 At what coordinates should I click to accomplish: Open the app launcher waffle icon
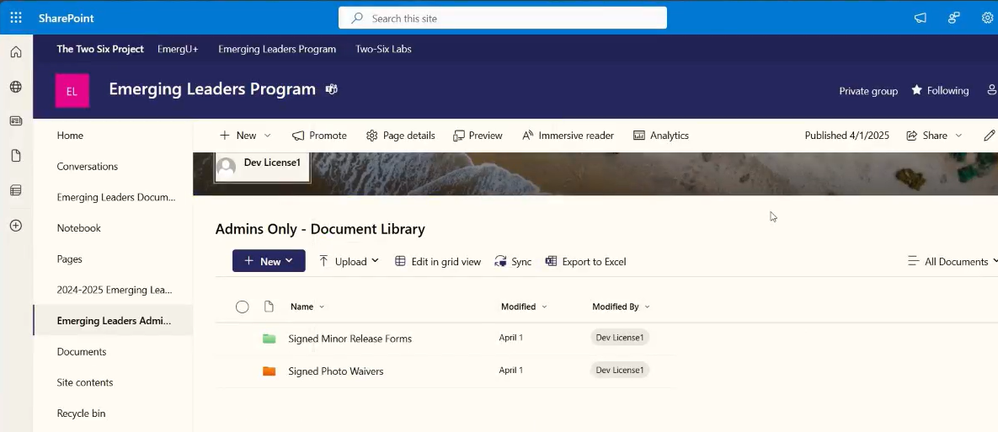click(x=16, y=18)
